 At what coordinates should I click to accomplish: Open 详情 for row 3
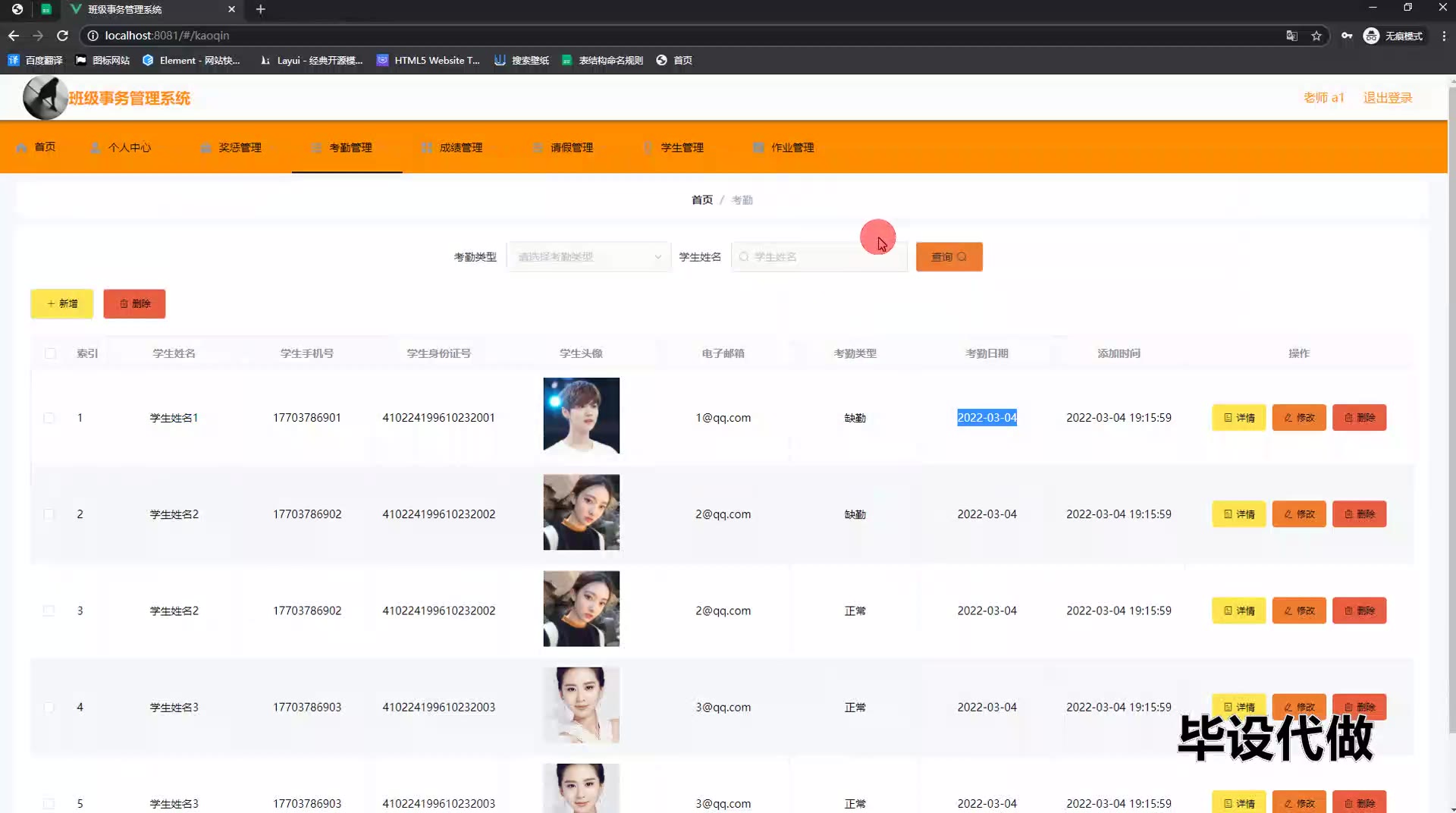(x=1239, y=611)
